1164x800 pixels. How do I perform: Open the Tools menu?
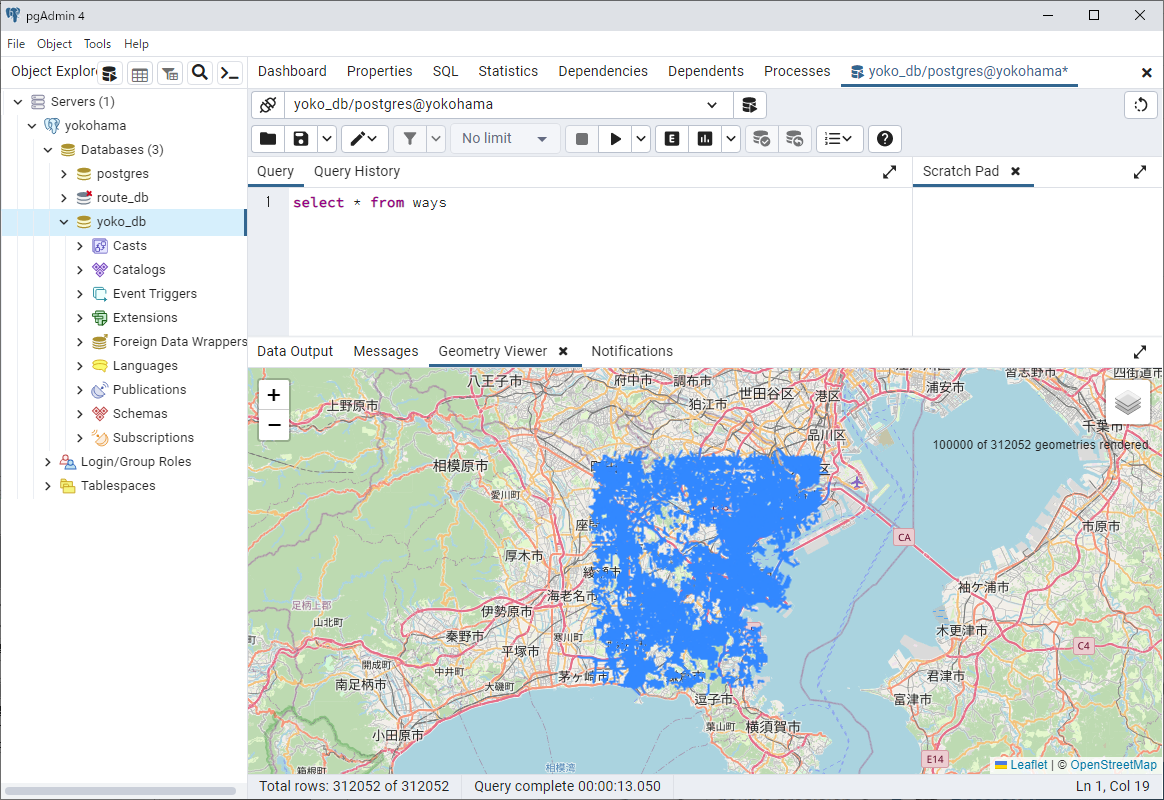[97, 44]
